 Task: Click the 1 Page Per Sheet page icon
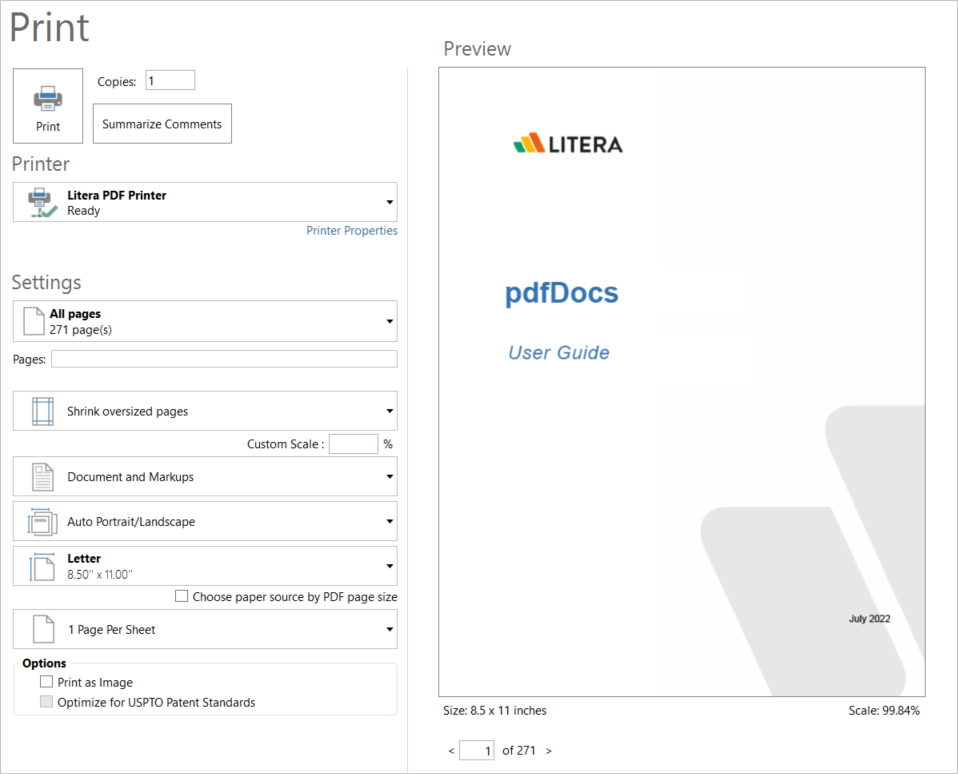43,629
